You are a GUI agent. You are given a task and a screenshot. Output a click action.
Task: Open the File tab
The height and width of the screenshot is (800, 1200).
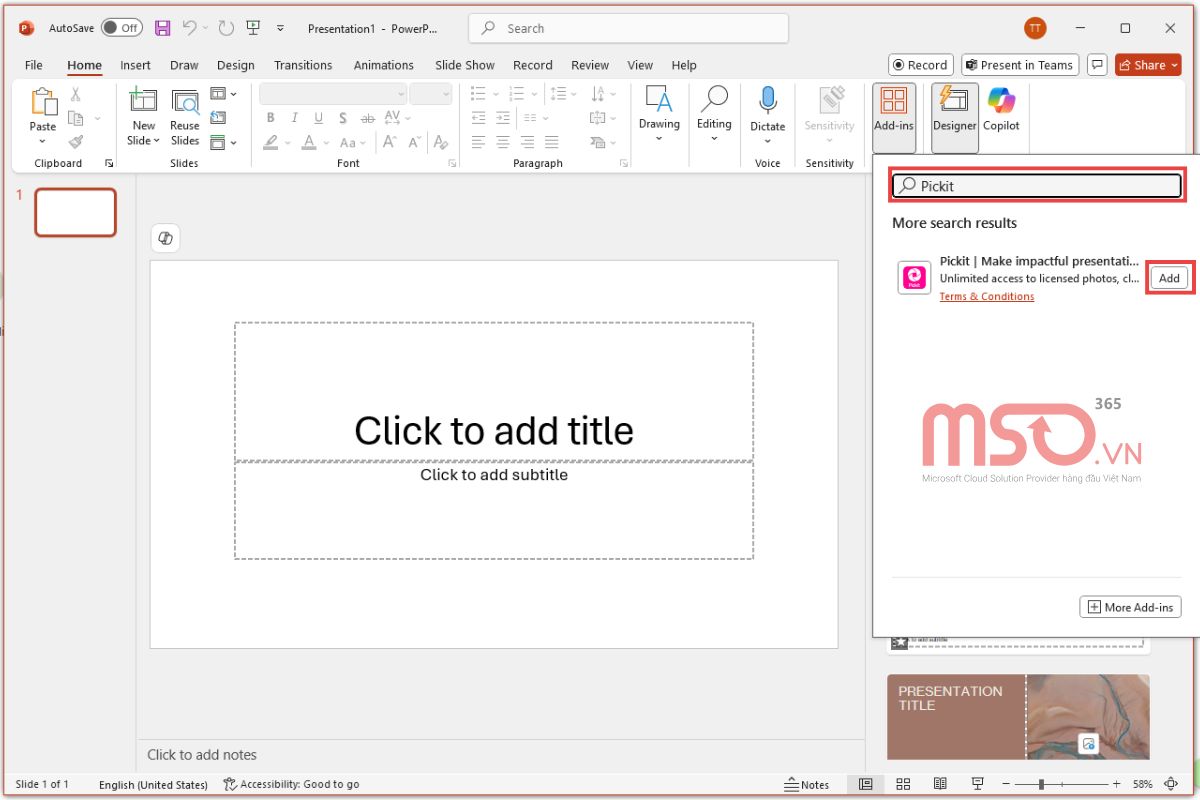34,65
